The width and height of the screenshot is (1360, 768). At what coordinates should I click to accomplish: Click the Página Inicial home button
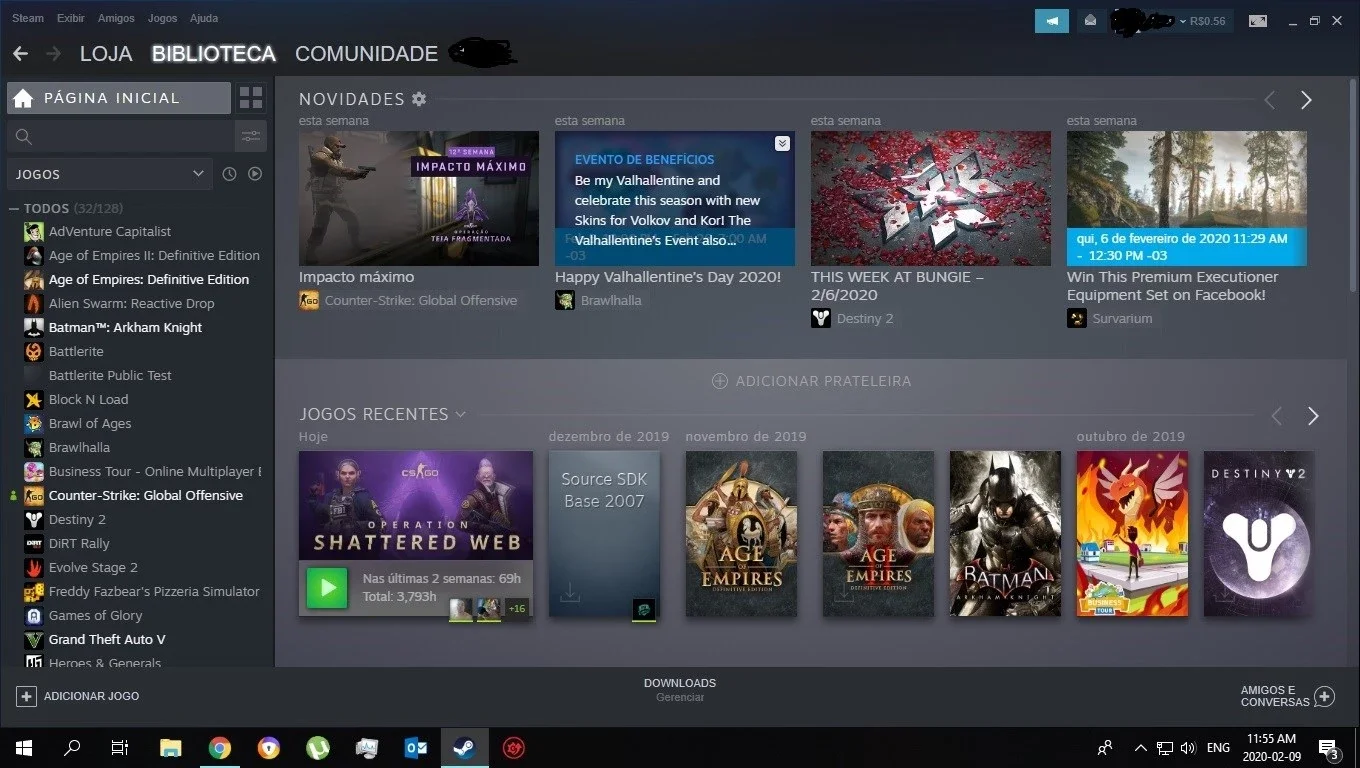119,98
